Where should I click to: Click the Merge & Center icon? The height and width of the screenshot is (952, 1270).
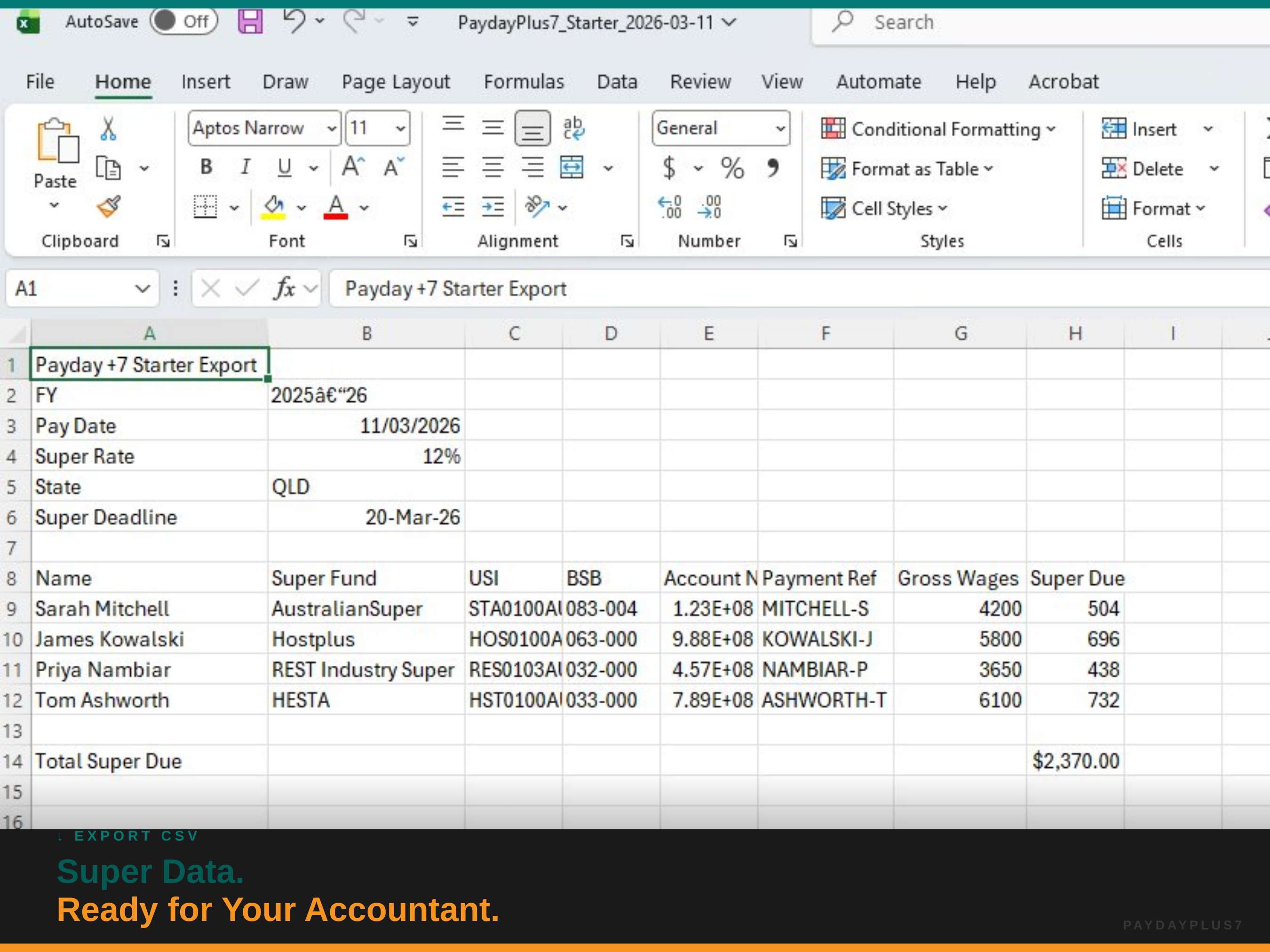point(571,167)
